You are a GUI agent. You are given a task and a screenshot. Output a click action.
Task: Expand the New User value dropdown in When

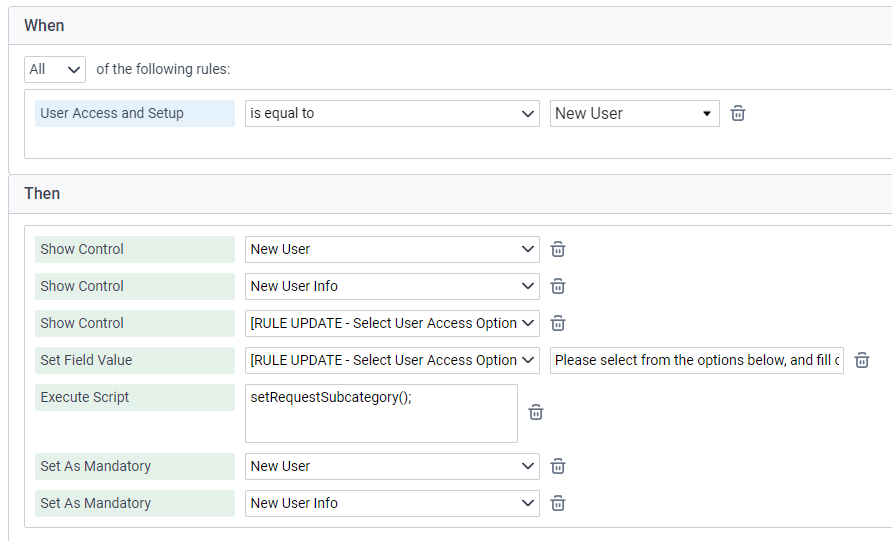(x=634, y=113)
